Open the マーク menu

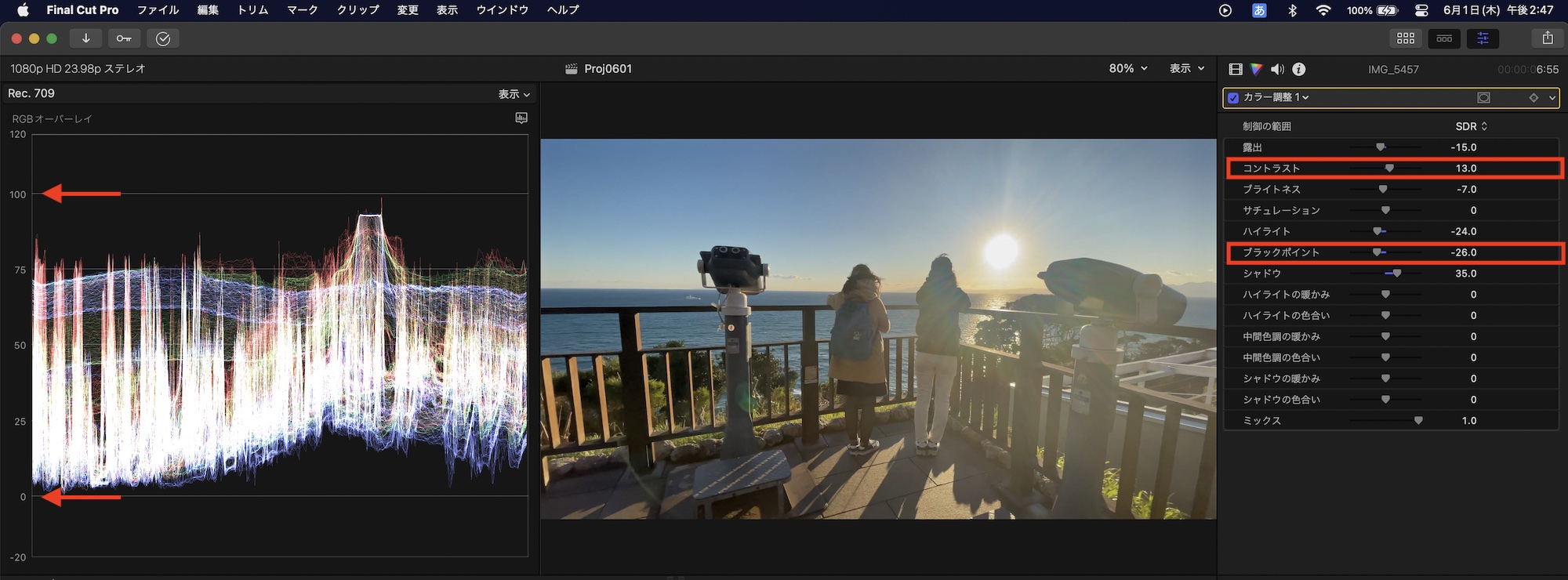coord(303,10)
